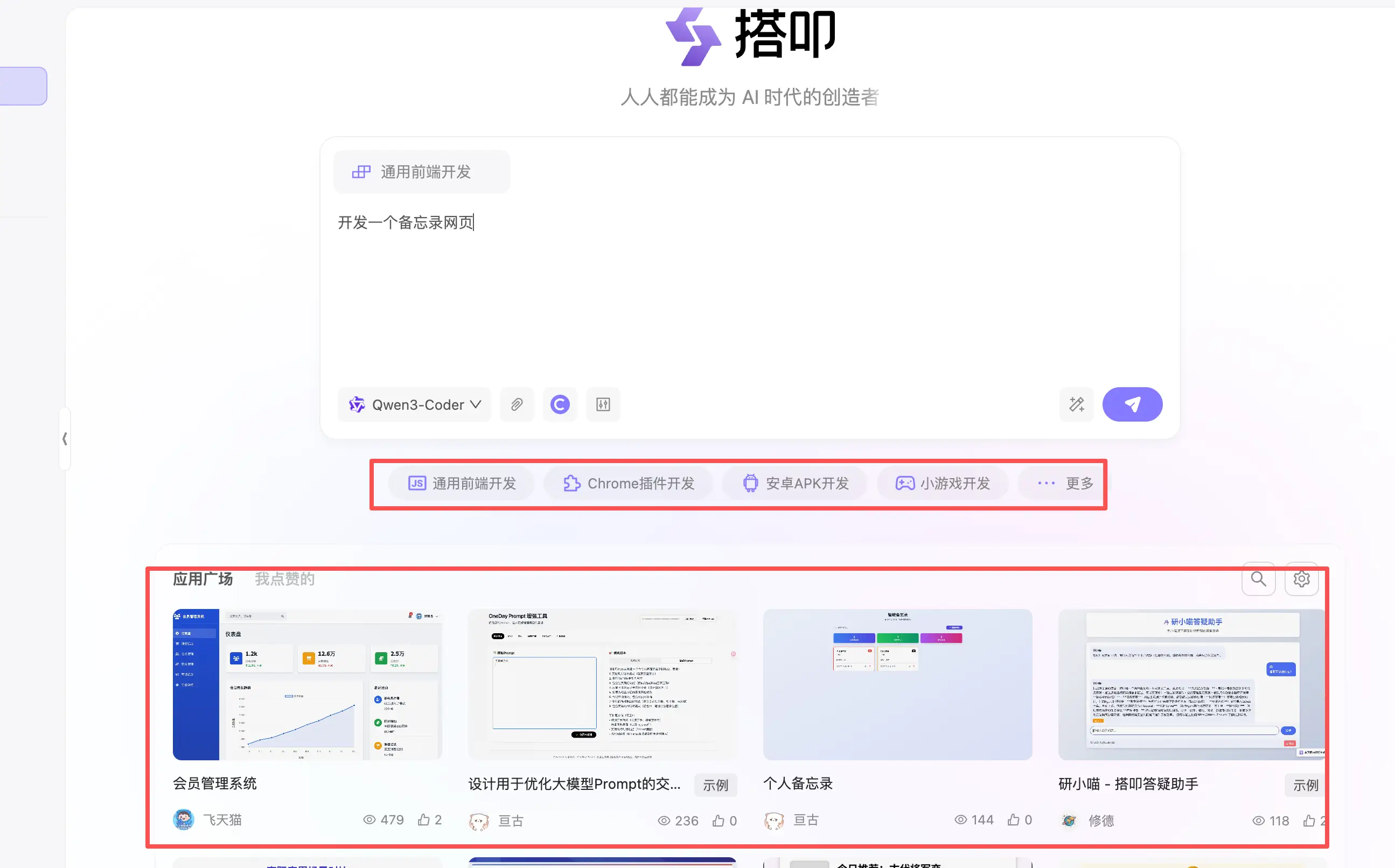Collapse the sidebar with the left chevron
The image size is (1395, 868).
(x=65, y=439)
